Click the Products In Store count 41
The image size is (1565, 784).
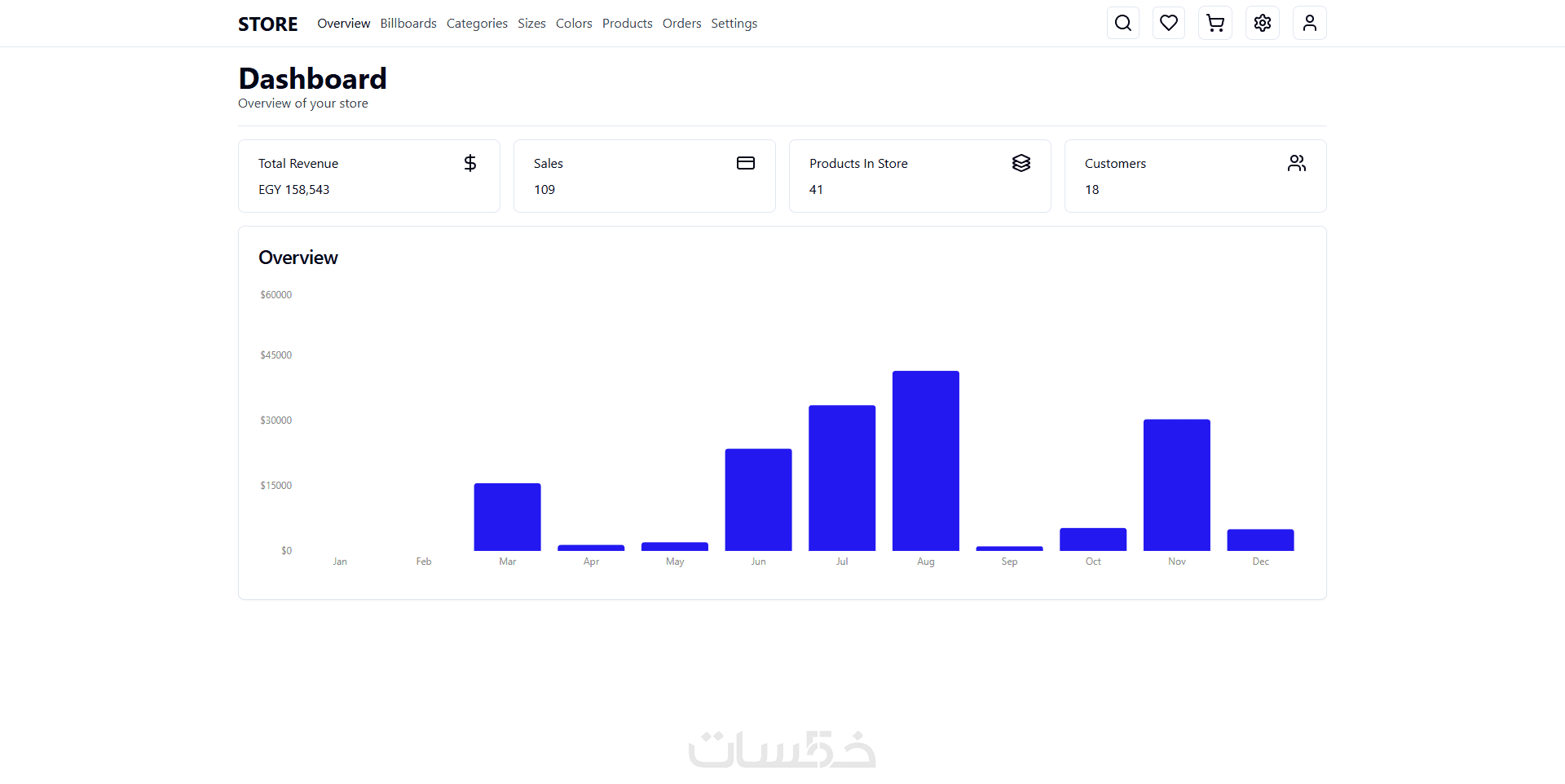816,190
